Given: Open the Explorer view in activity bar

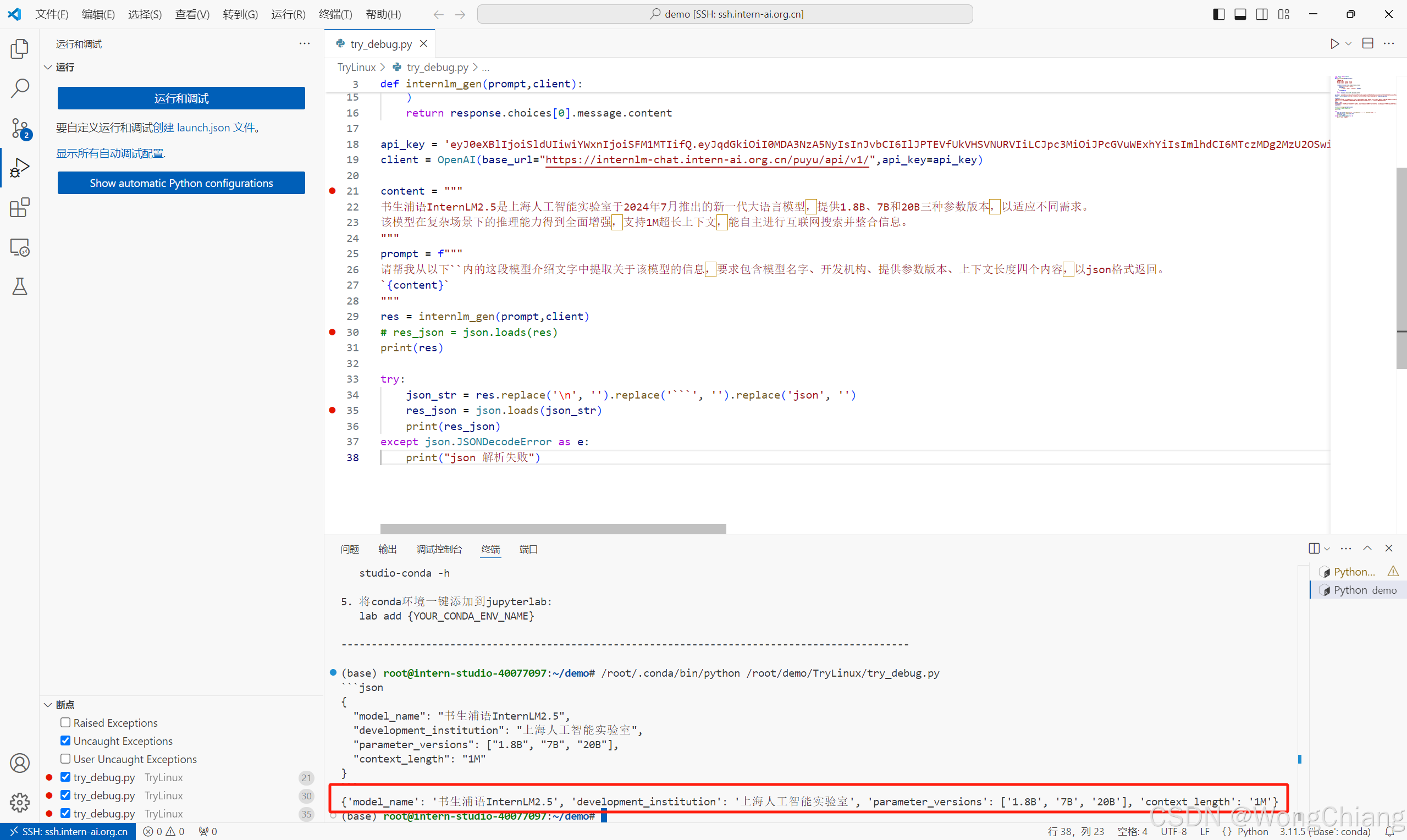Looking at the screenshot, I should point(20,49).
